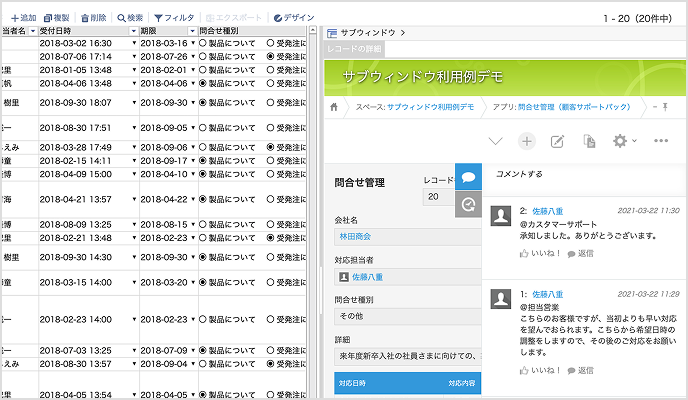Viewport: 688px width, 400px height.
Task: Open the blue comment bubble side tab
Action: click(x=468, y=175)
